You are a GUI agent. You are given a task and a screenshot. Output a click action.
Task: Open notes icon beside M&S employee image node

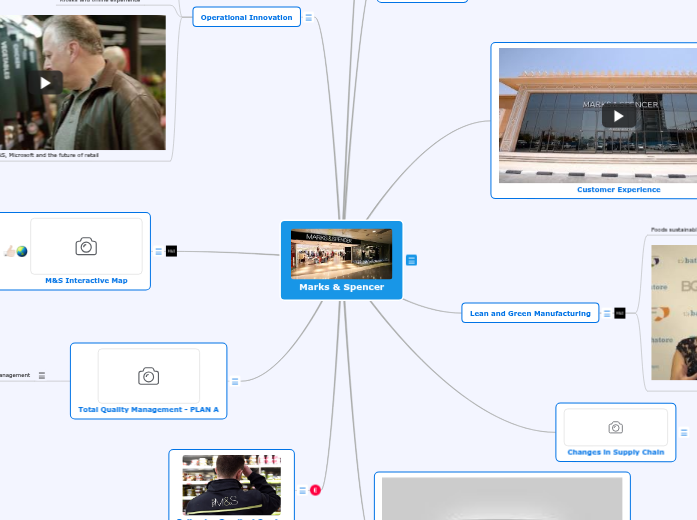303,490
